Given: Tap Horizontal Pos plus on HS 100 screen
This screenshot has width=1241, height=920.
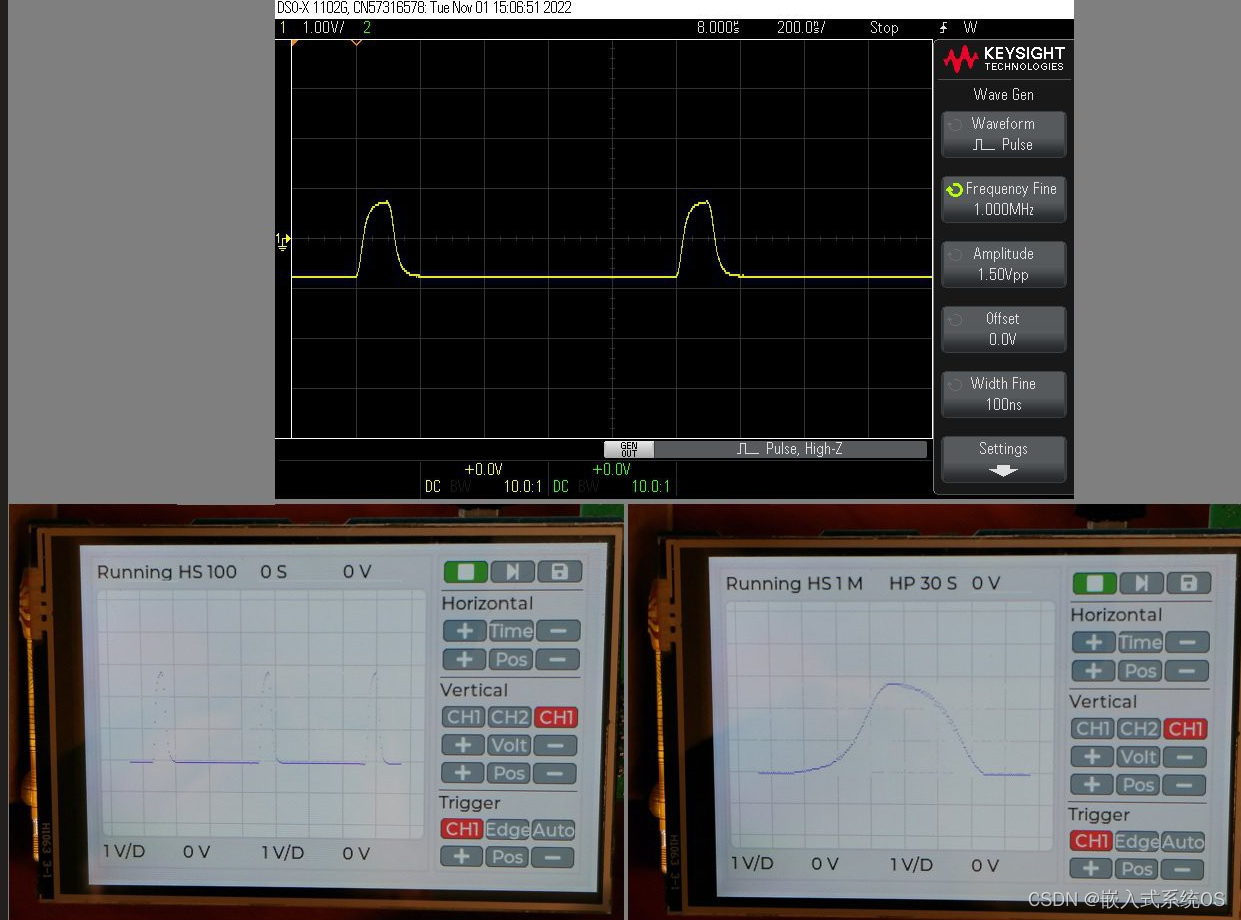Looking at the screenshot, I should click(464, 660).
